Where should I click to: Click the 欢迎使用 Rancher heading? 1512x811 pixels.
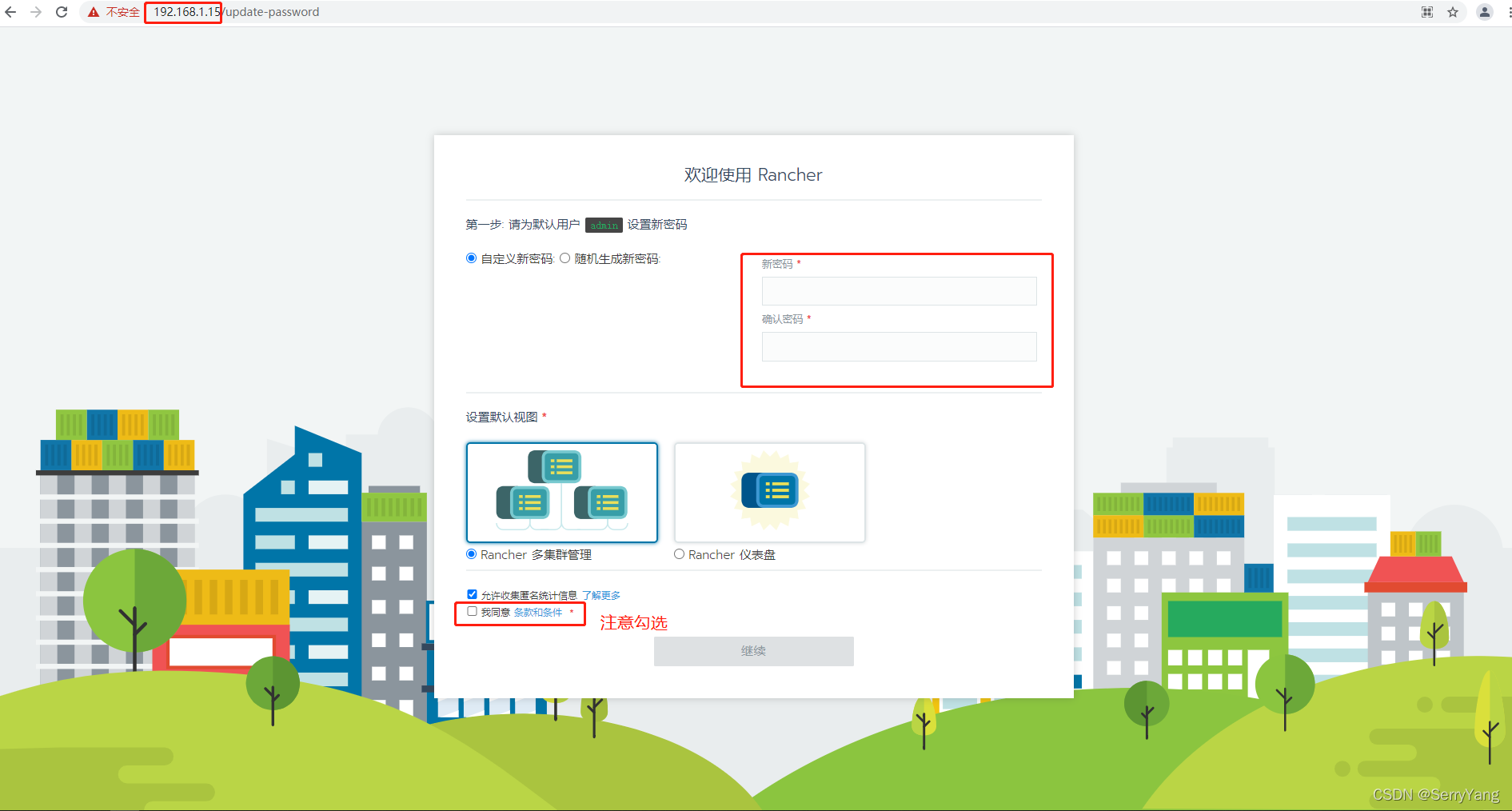click(x=752, y=175)
